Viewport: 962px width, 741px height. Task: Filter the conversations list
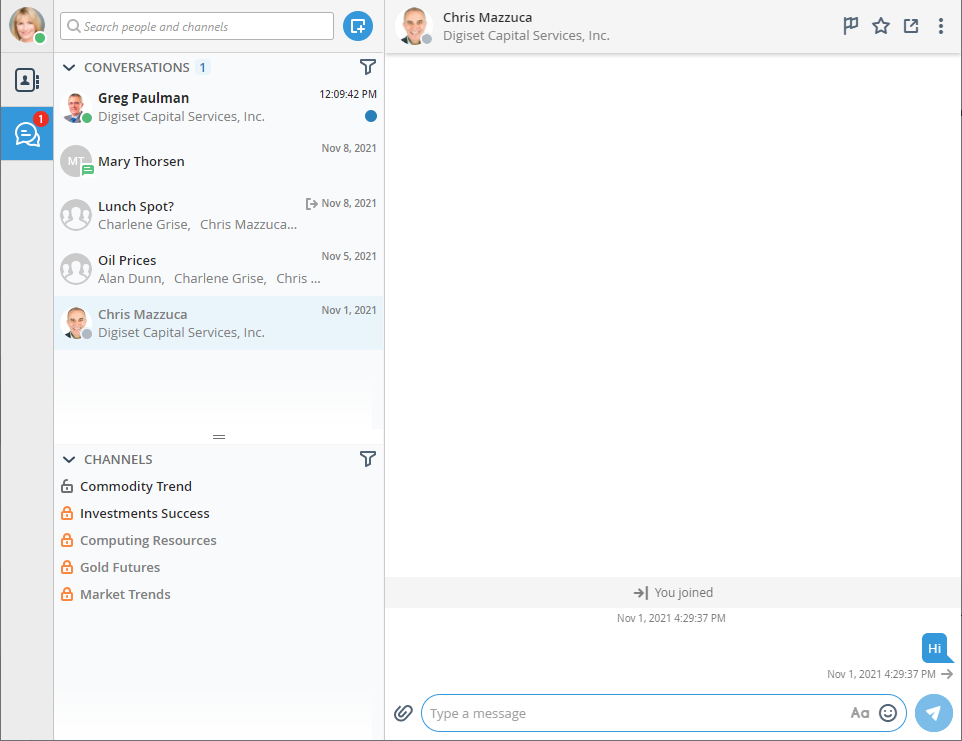click(x=368, y=67)
